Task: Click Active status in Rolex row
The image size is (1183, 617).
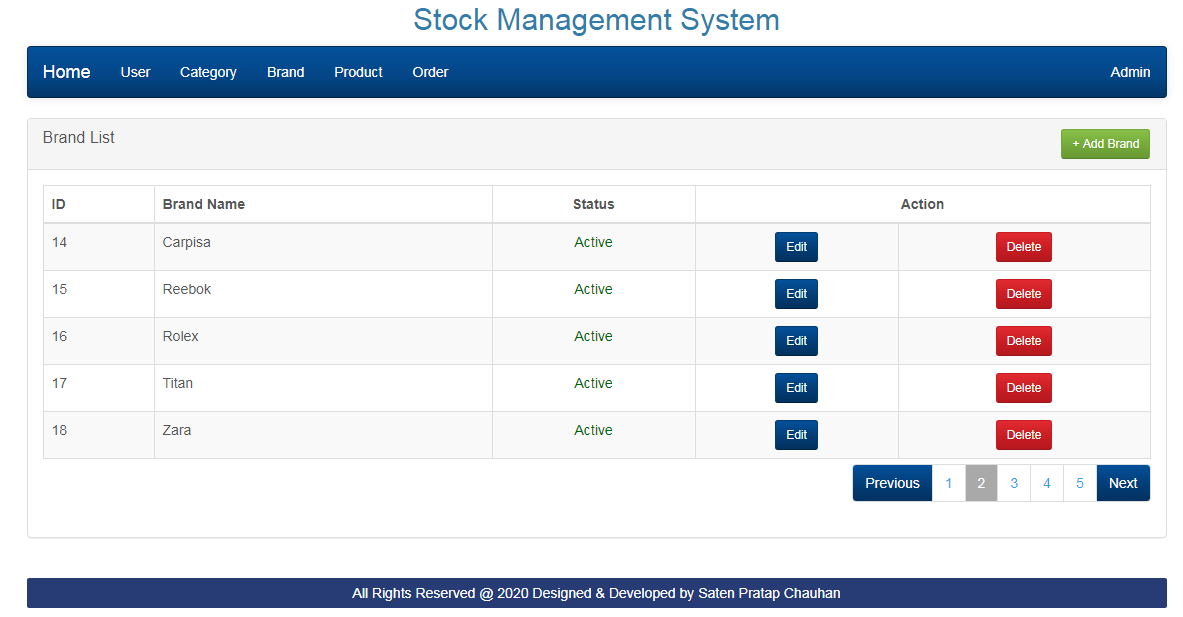Action: tap(593, 336)
